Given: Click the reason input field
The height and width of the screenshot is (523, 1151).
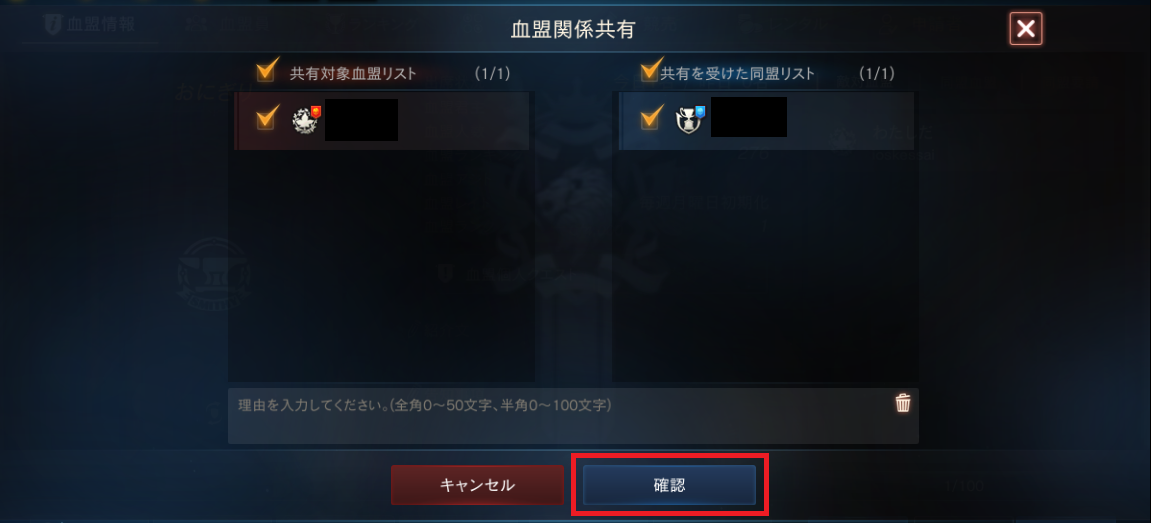Looking at the screenshot, I should click(573, 416).
